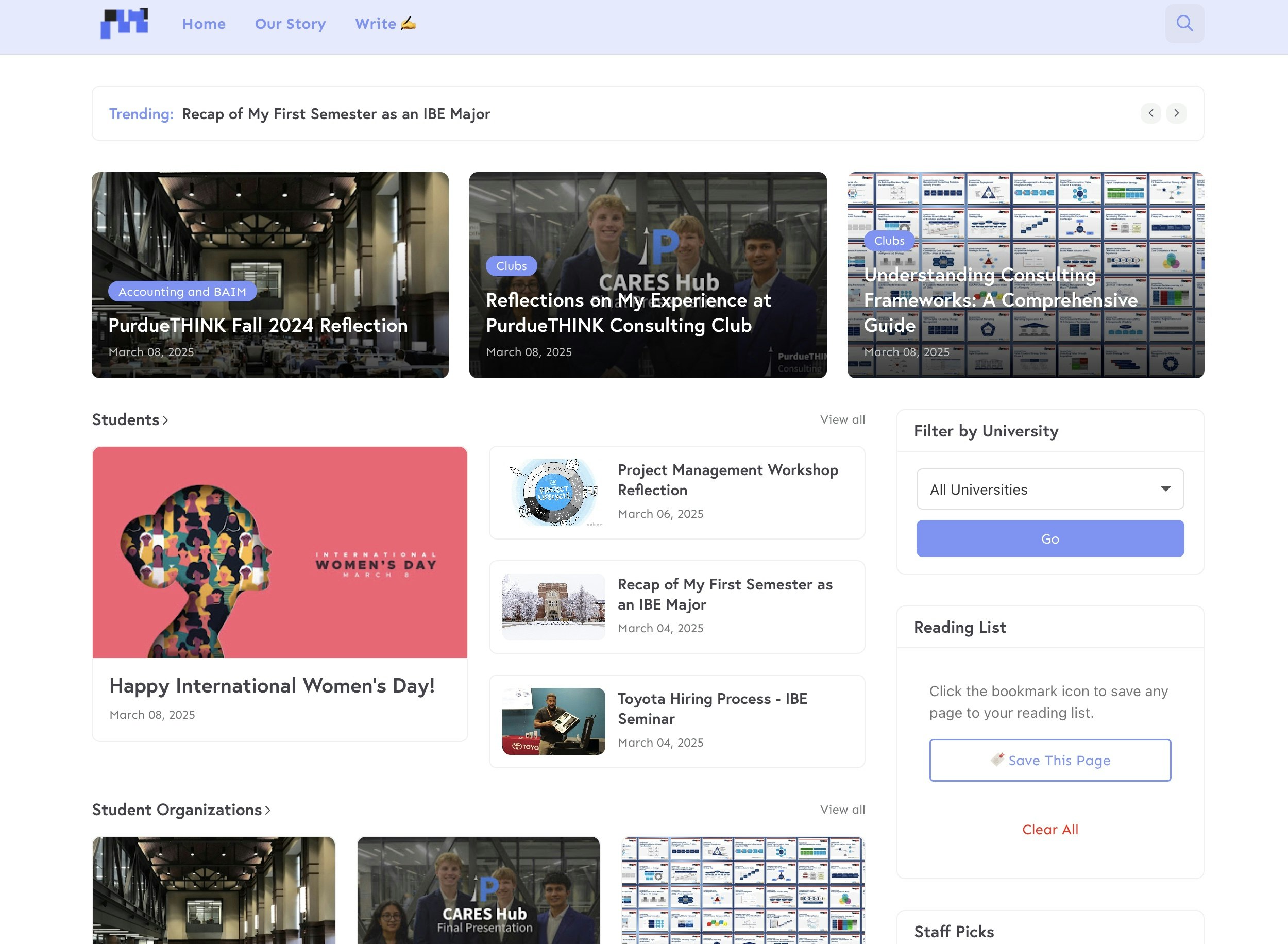Open the trending Recap of My First Semester link

pyautogui.click(x=336, y=114)
